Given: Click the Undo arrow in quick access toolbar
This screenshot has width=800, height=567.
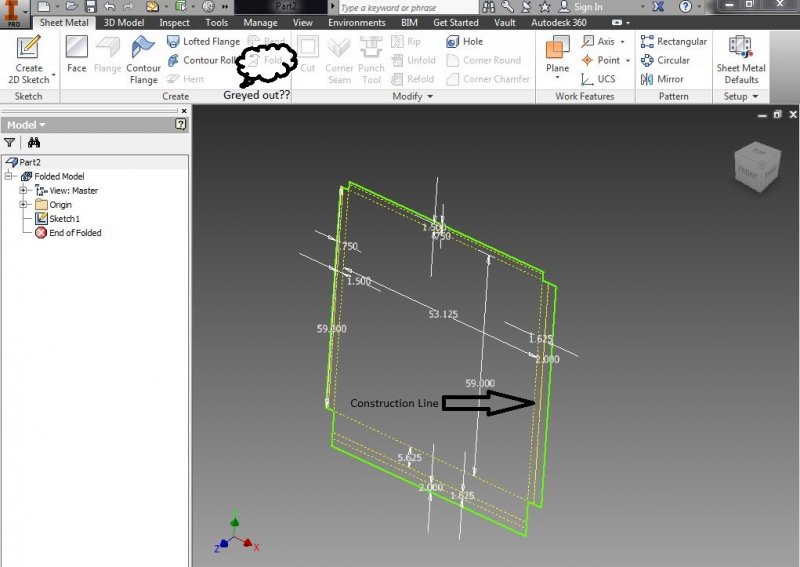Looking at the screenshot, I should [x=109, y=7].
